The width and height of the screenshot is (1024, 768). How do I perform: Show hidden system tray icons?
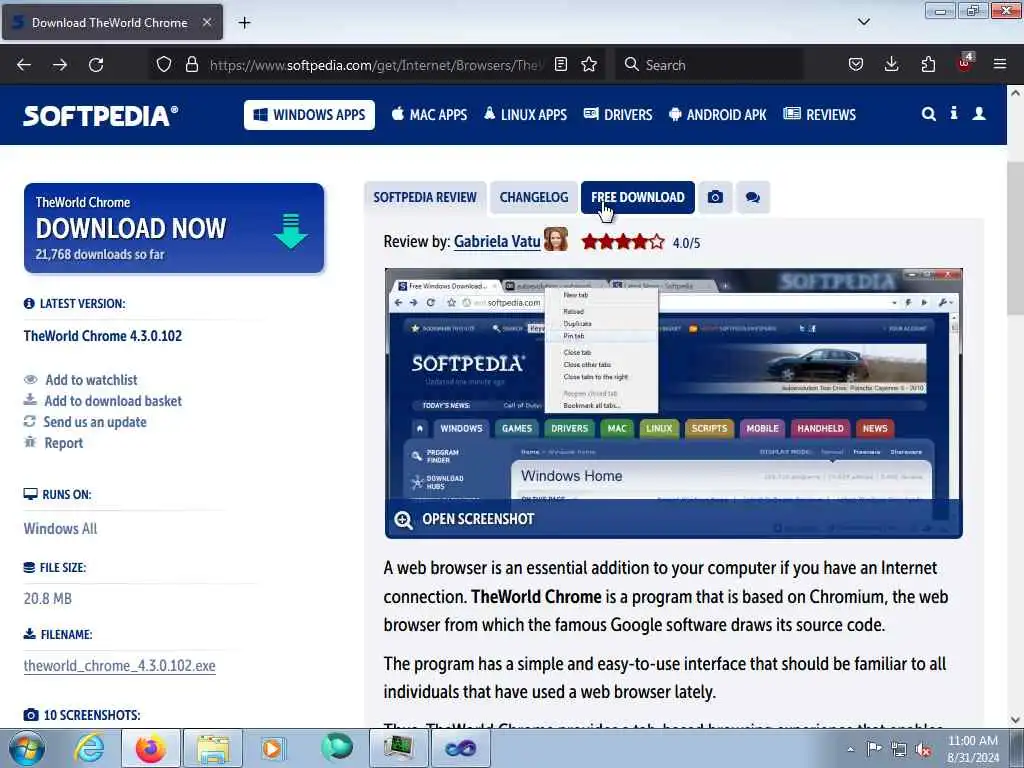[850, 749]
